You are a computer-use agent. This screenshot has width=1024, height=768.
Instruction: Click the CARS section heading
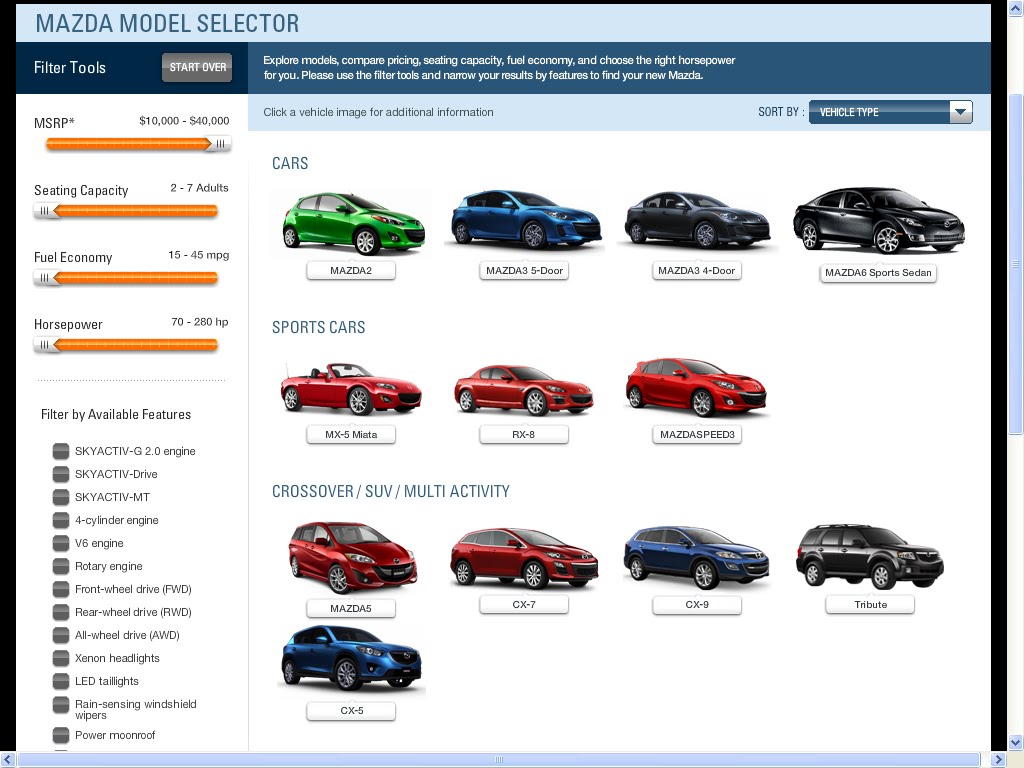pyautogui.click(x=290, y=163)
